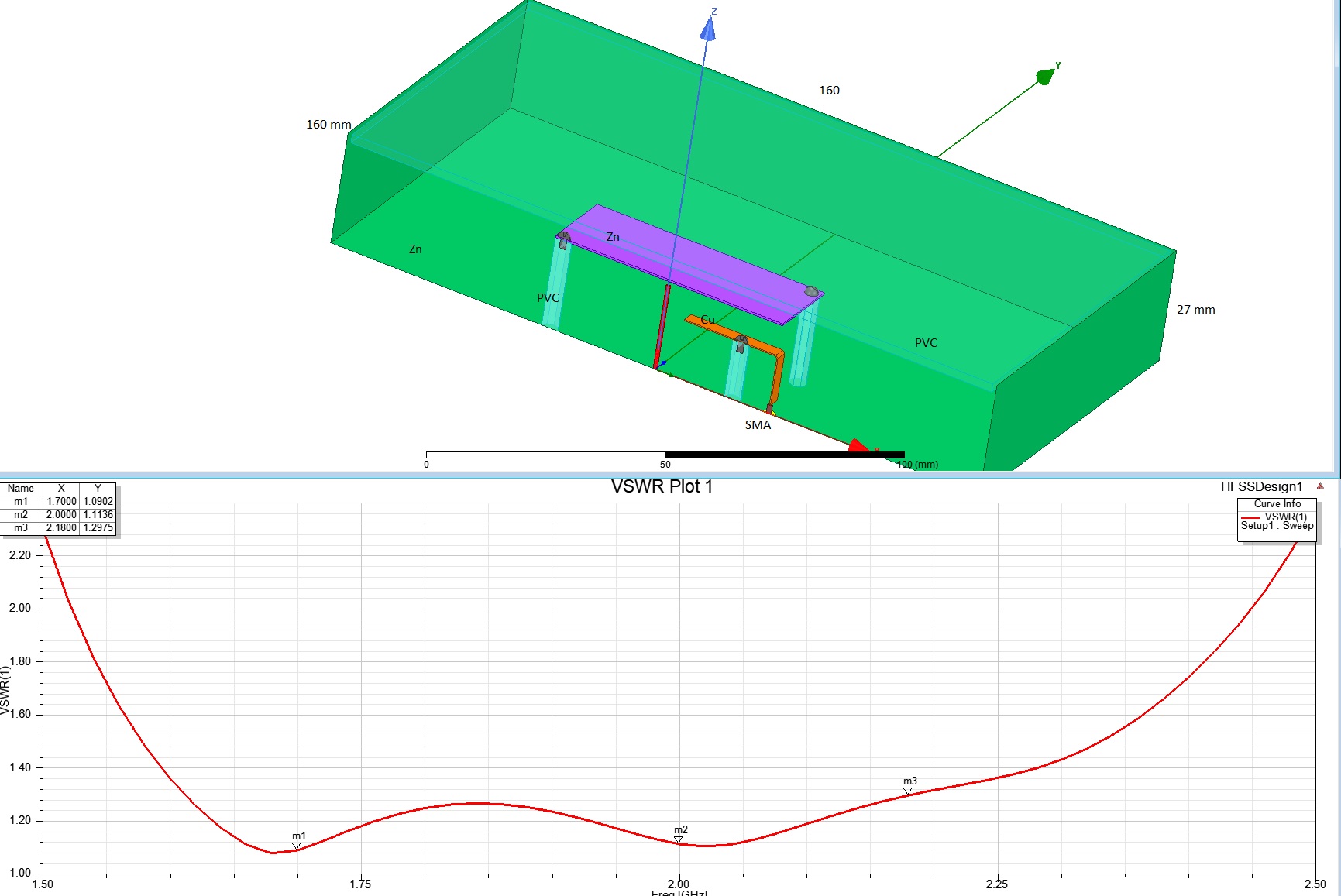Click the SMA connector label

tap(758, 425)
